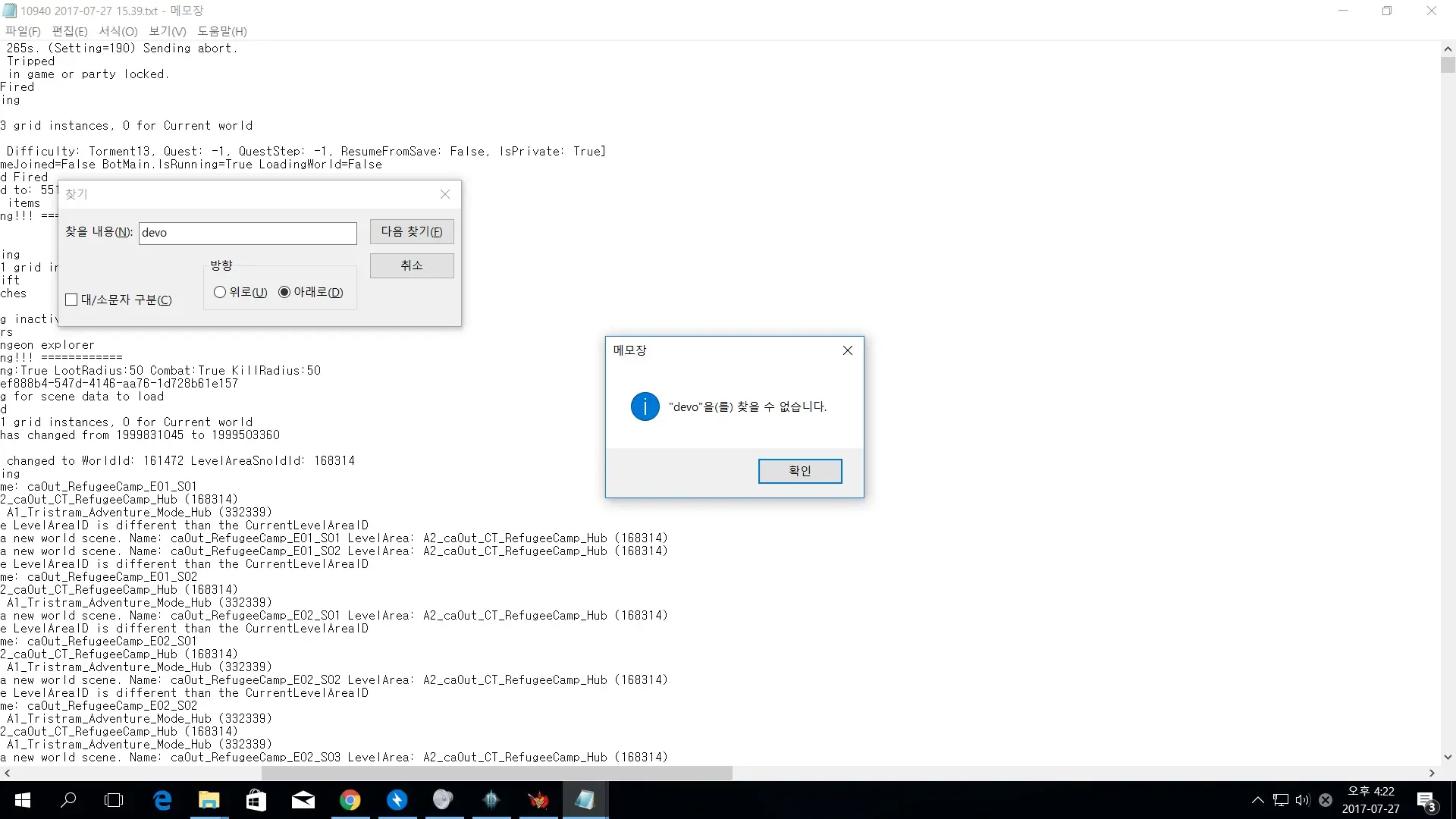Click the taskbar search magnifier icon
This screenshot has height=819, width=1456.
point(68,800)
